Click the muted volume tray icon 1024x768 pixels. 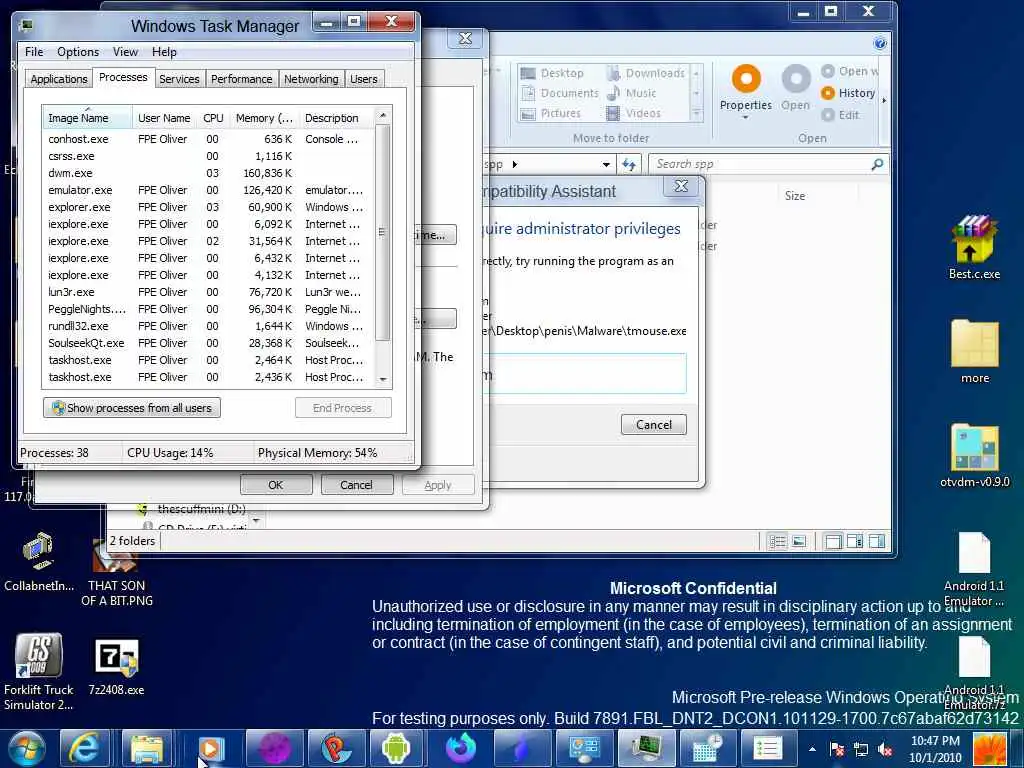pos(886,749)
